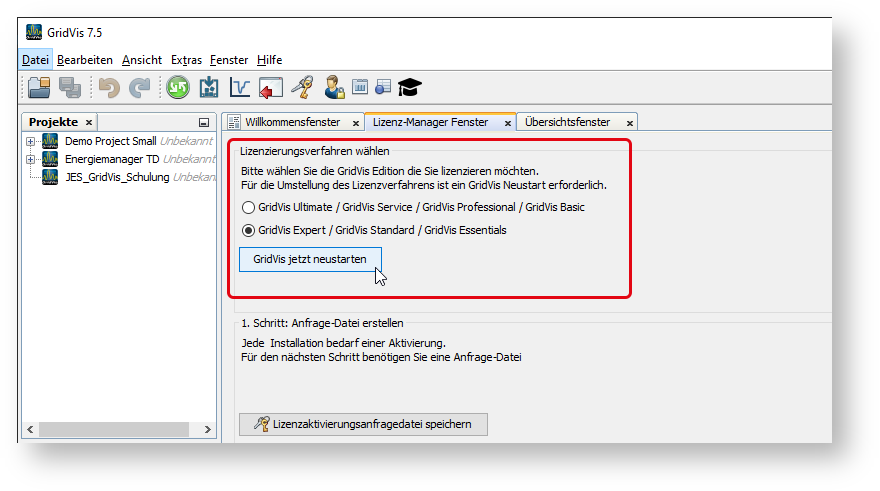Minimize the Projekte panel
The height and width of the screenshot is (491, 880).
[x=204, y=123]
